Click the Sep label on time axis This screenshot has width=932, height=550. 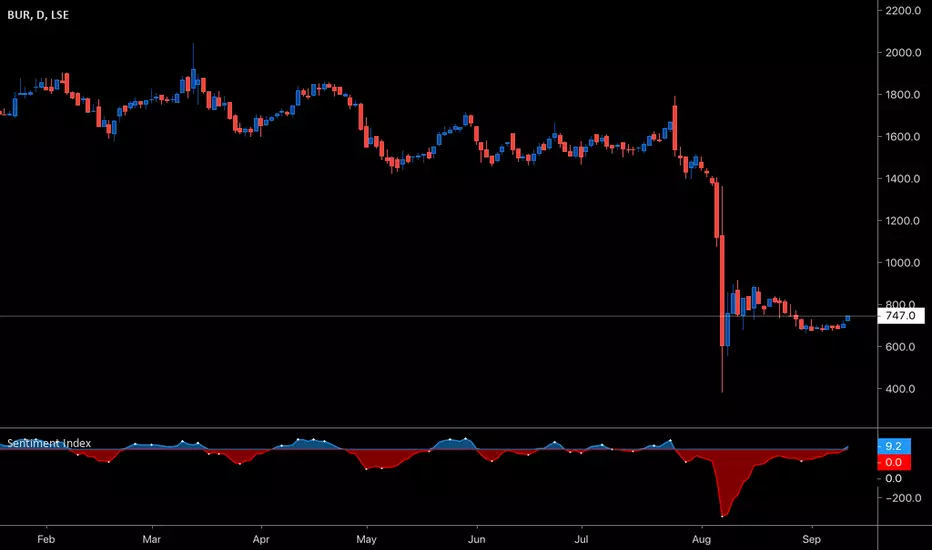pyautogui.click(x=811, y=539)
